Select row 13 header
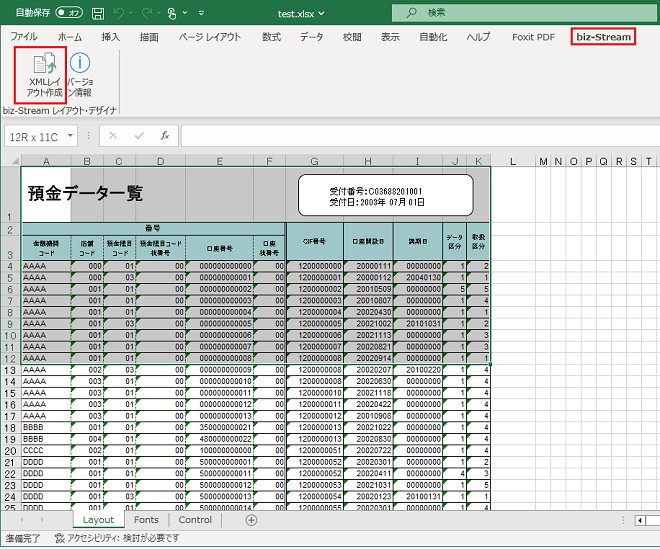The width and height of the screenshot is (660, 549). tap(10, 370)
